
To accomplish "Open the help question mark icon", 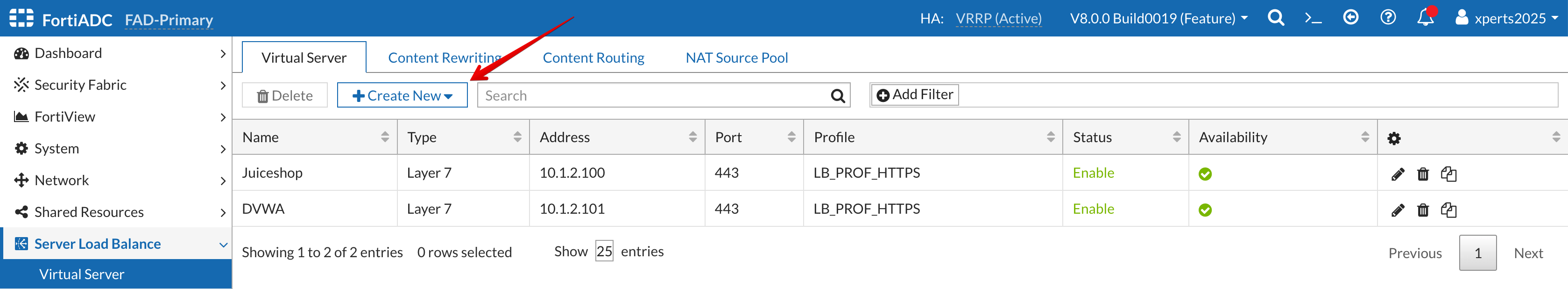I will tap(1388, 17).
